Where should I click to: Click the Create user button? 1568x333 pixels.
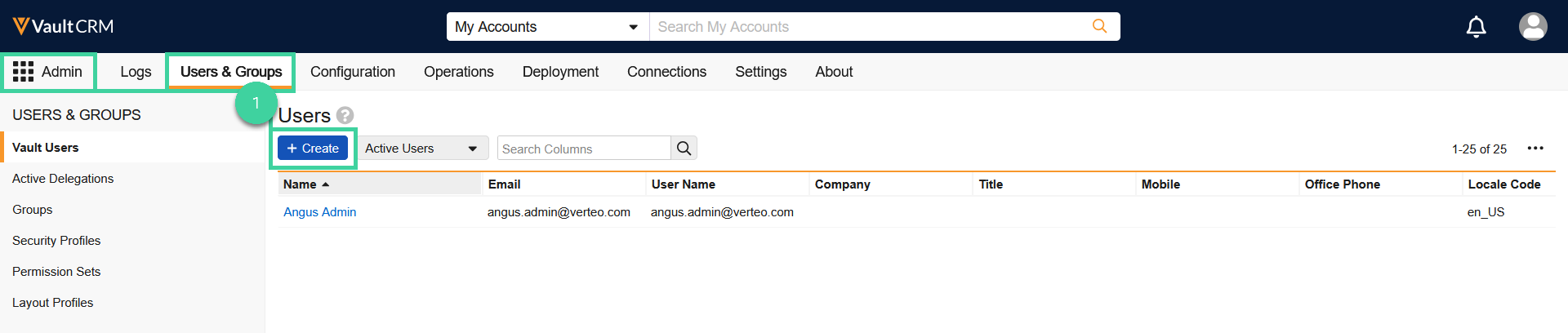313,149
